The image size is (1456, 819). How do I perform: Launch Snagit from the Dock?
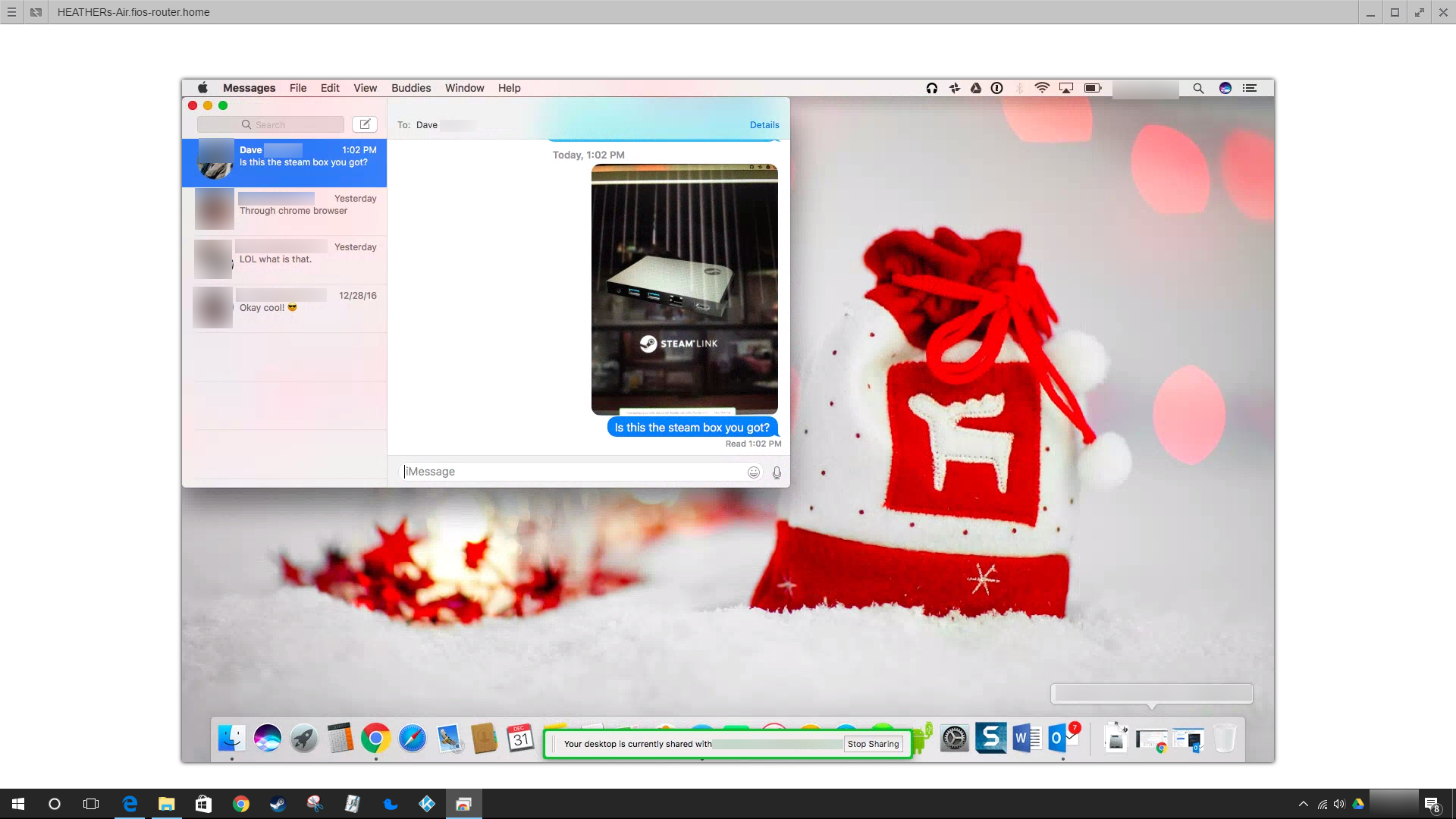tap(990, 737)
